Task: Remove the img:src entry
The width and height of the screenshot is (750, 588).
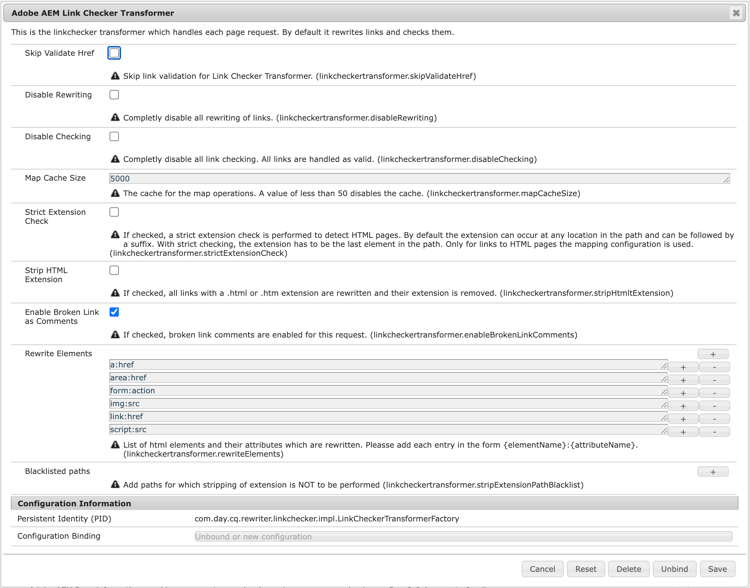Action: pyautogui.click(x=714, y=406)
